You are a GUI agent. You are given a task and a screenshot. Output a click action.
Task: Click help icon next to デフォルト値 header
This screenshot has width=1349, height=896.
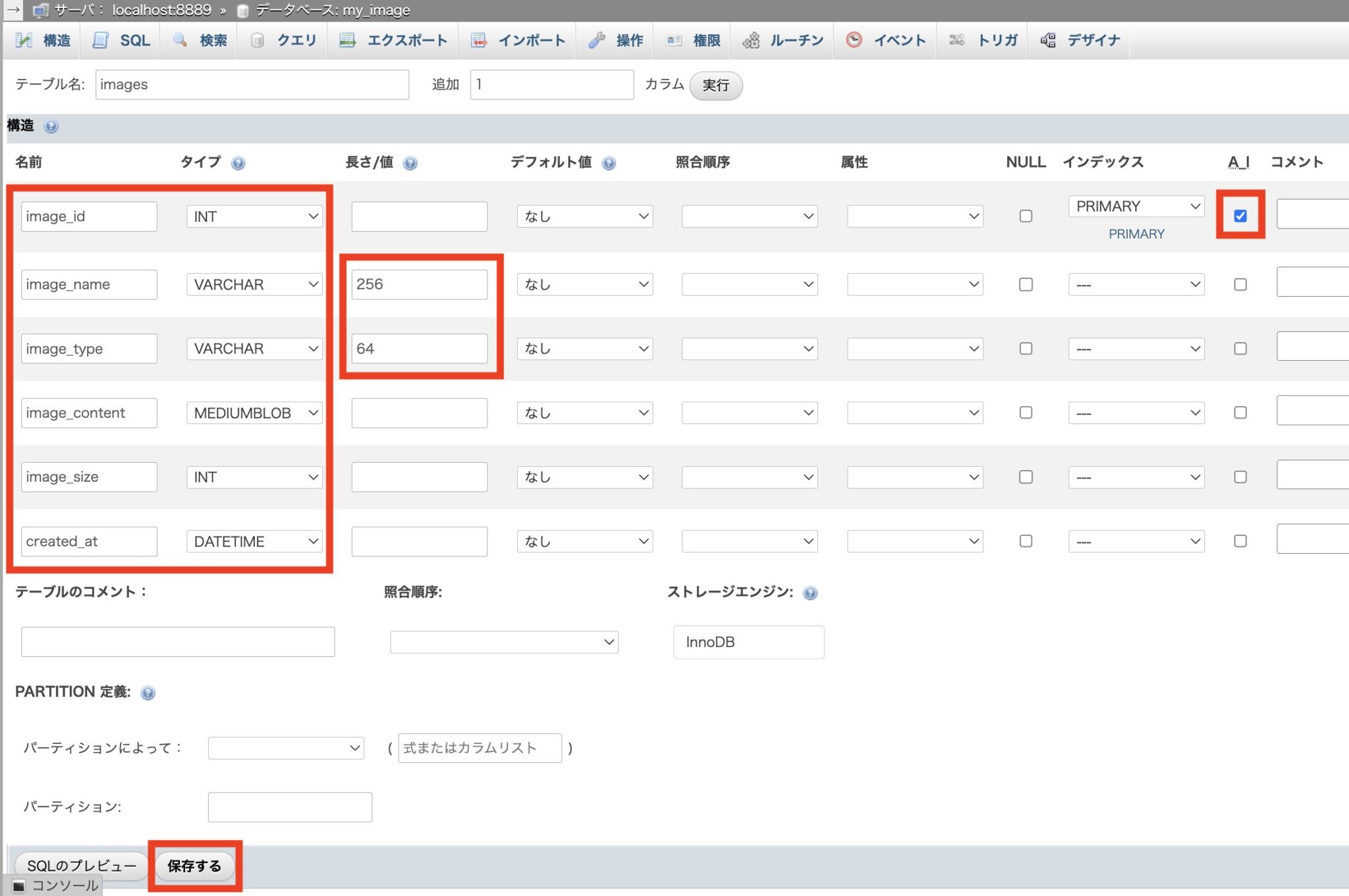(x=609, y=163)
